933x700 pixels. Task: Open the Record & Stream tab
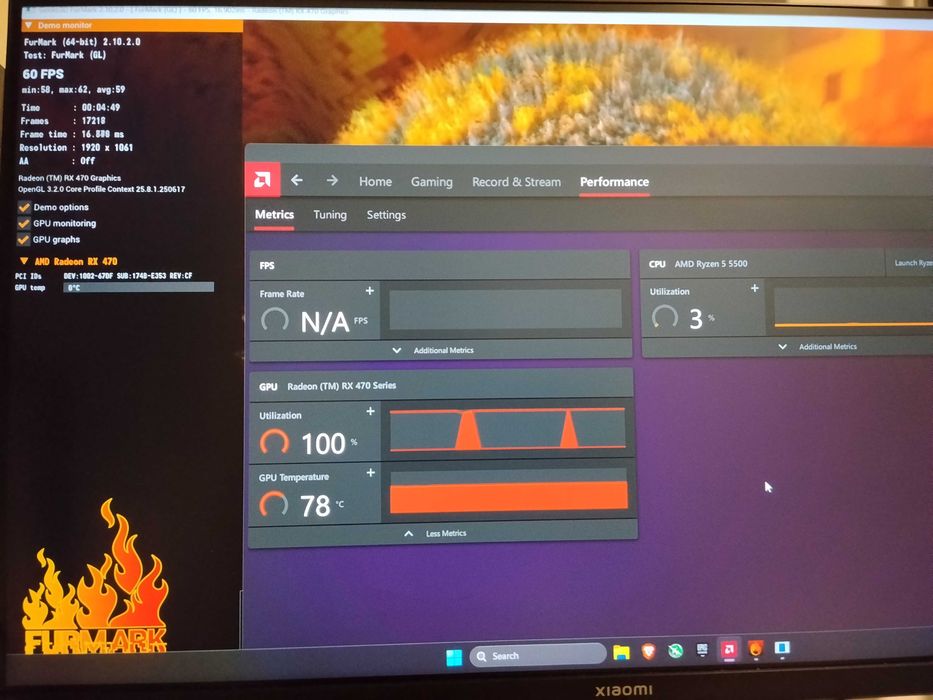516,182
